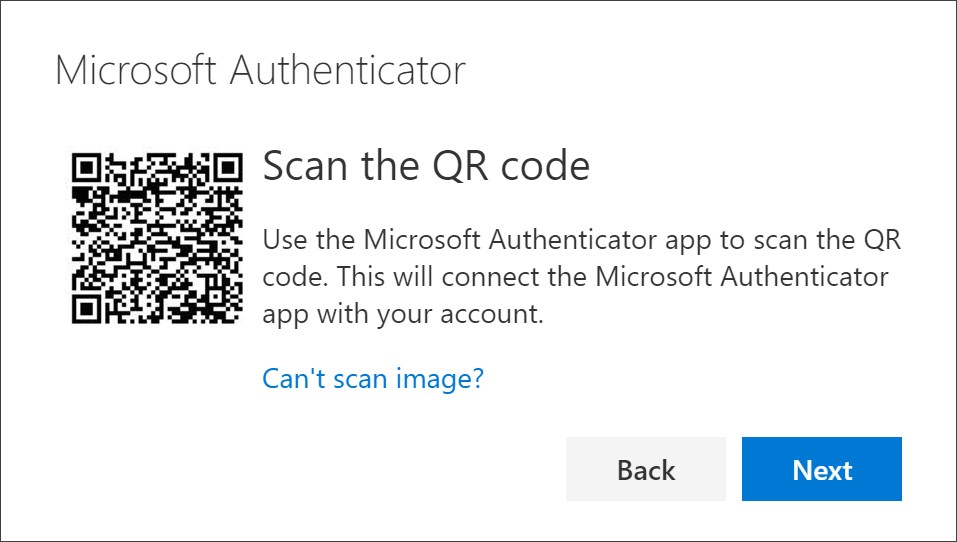Open the "Can't scan image?" link

(x=373, y=378)
